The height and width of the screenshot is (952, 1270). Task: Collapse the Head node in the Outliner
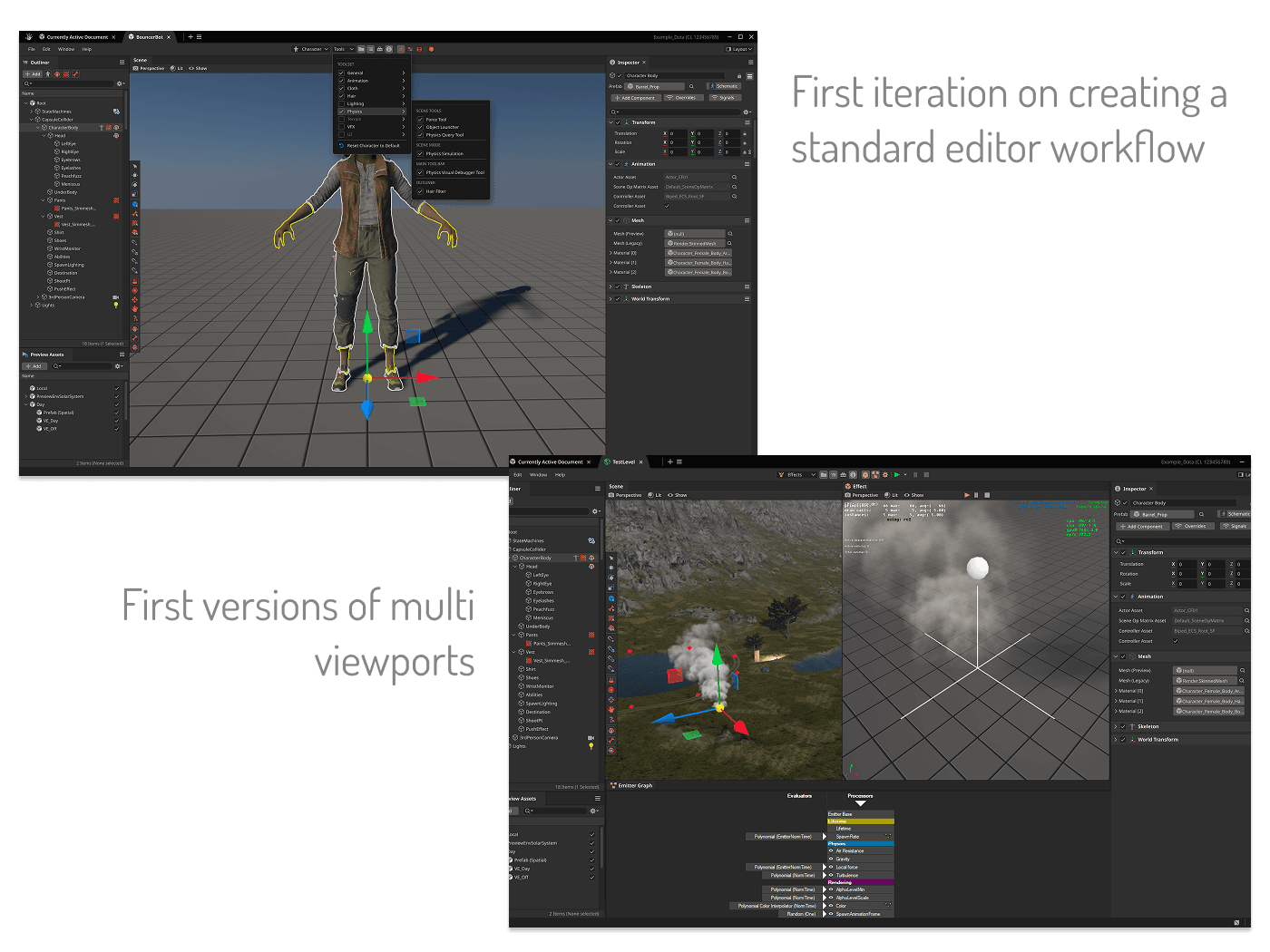coord(44,135)
